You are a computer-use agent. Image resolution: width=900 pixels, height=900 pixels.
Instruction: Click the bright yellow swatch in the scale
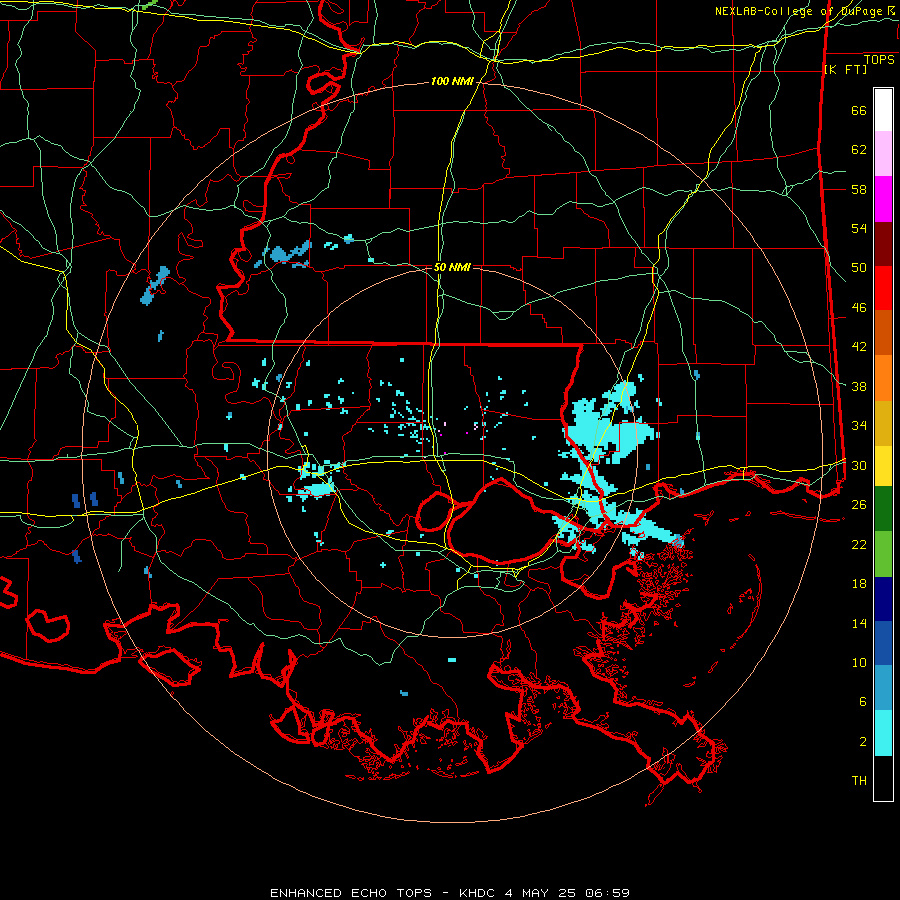pos(883,466)
